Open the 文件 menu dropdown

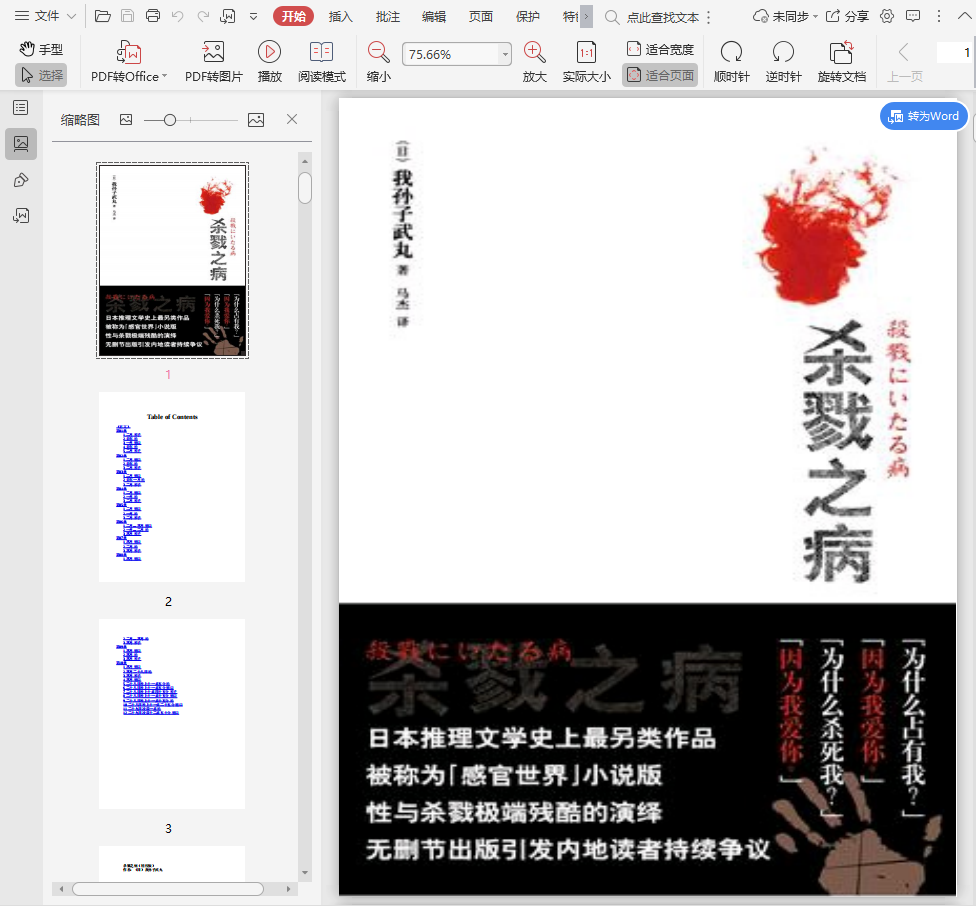pos(45,16)
